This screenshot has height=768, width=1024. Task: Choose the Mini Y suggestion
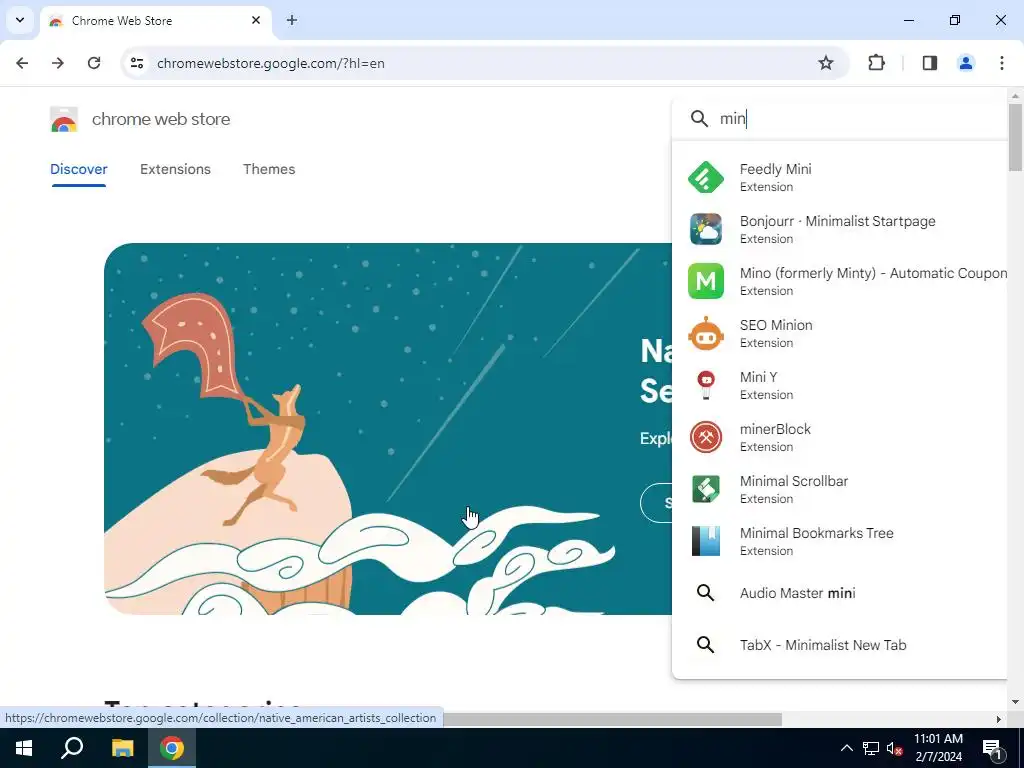pyautogui.click(x=840, y=385)
